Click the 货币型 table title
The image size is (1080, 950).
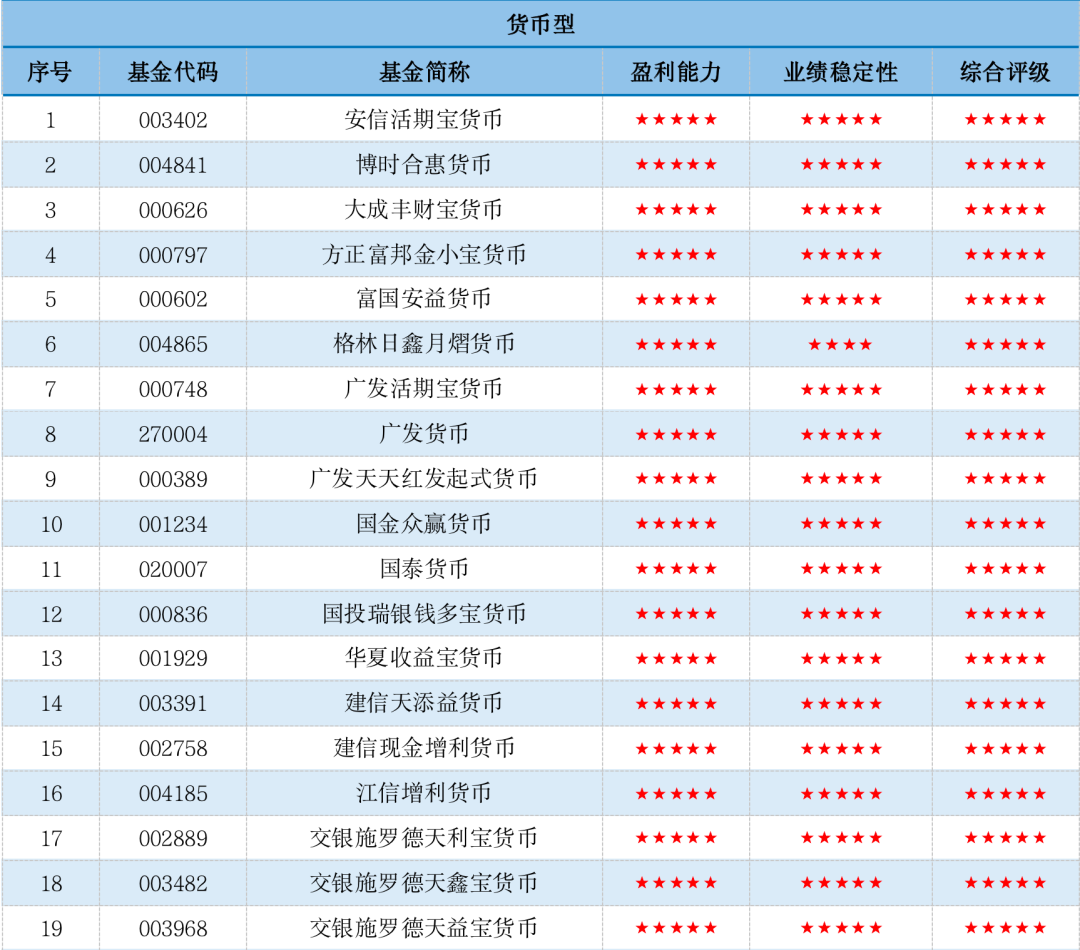pos(540,24)
